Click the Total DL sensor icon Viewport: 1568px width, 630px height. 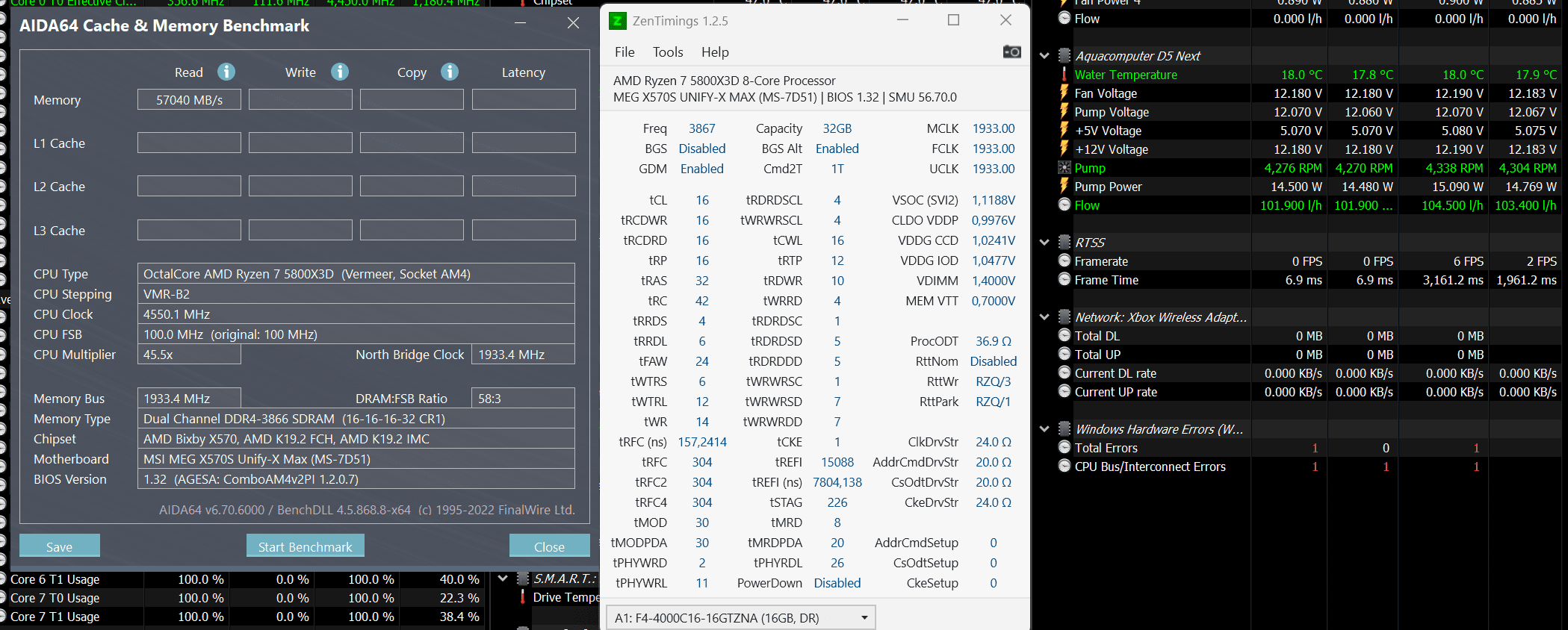(1065, 335)
